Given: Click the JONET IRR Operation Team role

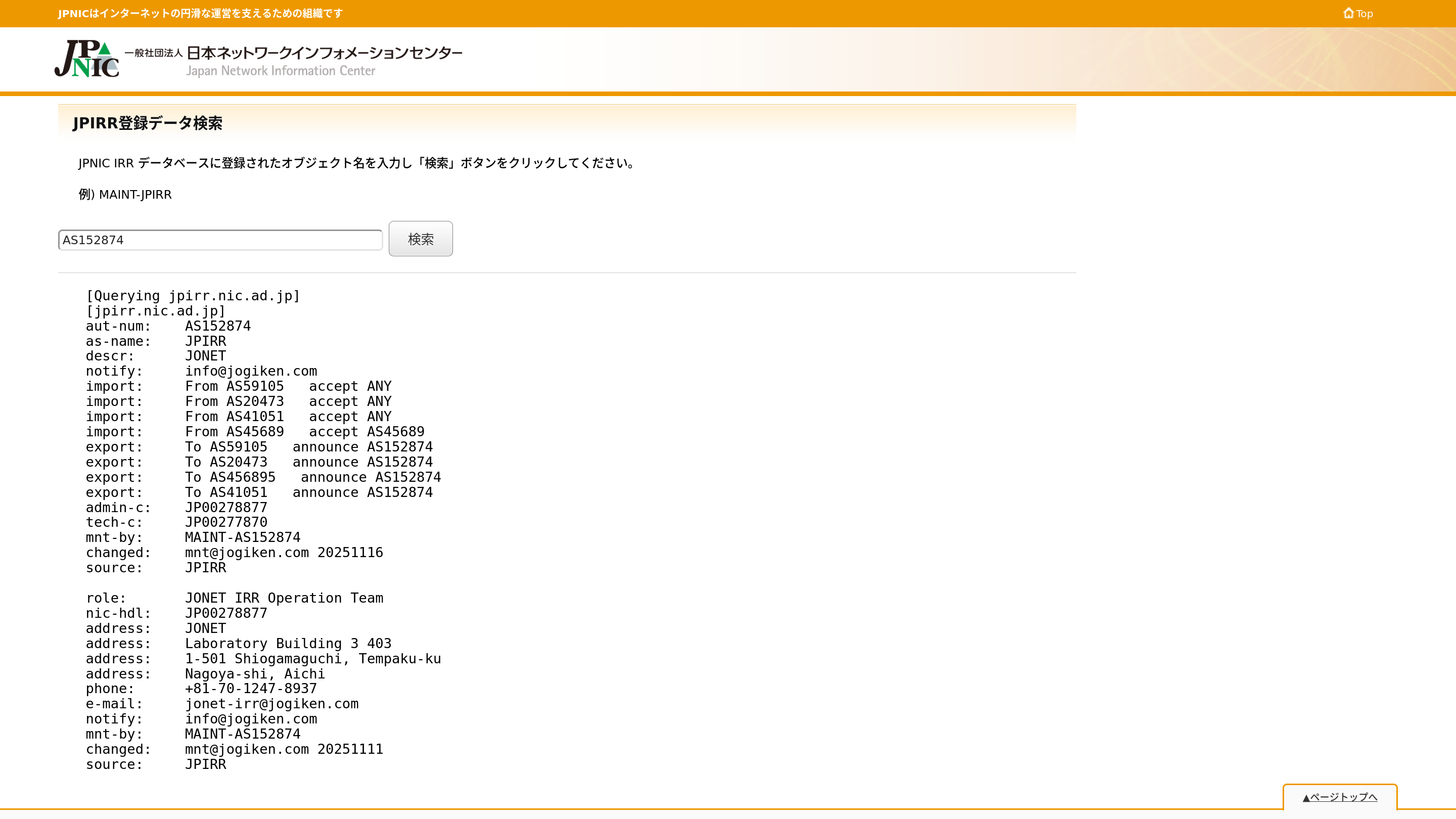Looking at the screenshot, I should click(284, 598).
